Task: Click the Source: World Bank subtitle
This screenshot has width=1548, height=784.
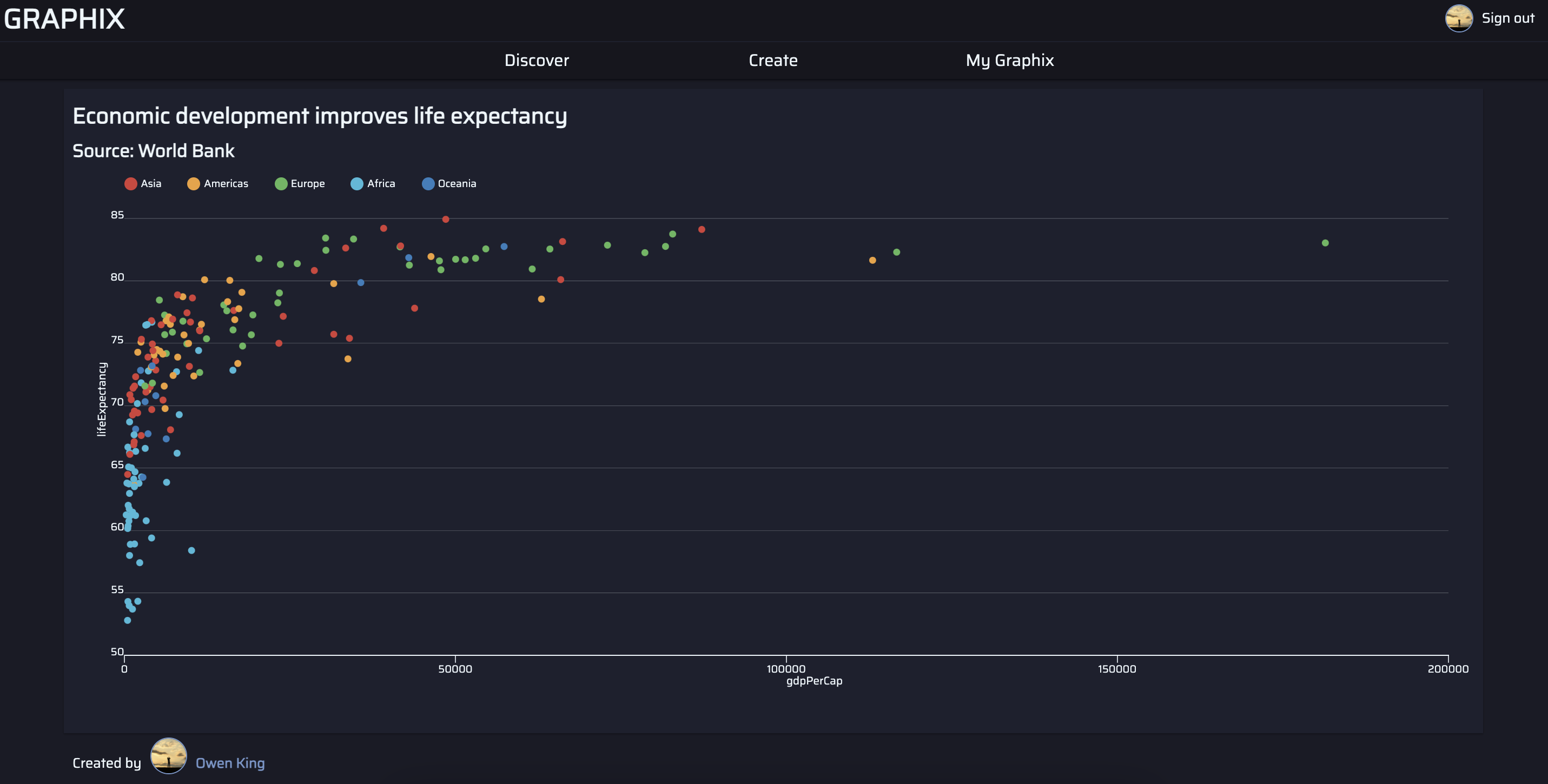Action: pyautogui.click(x=153, y=151)
